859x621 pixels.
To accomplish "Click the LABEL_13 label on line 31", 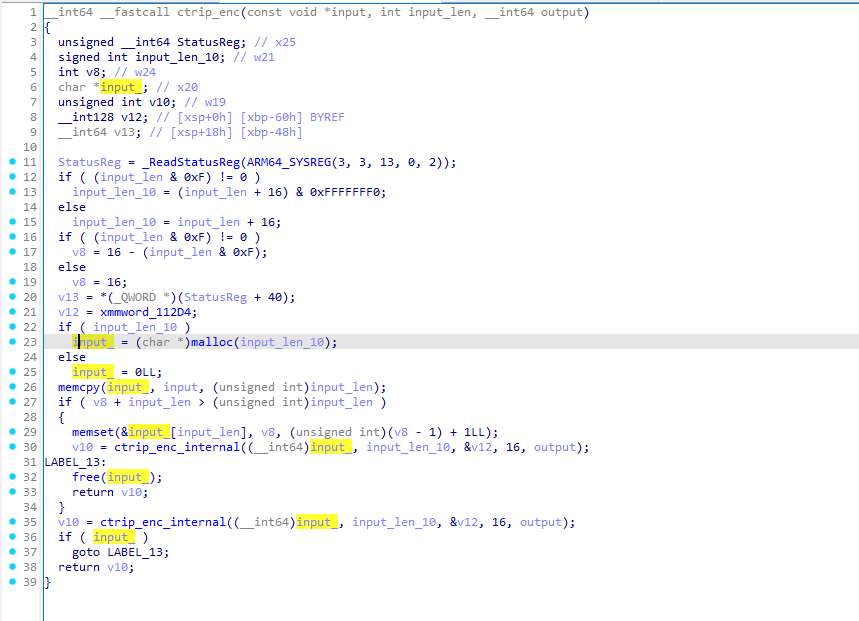I will (x=73, y=462).
